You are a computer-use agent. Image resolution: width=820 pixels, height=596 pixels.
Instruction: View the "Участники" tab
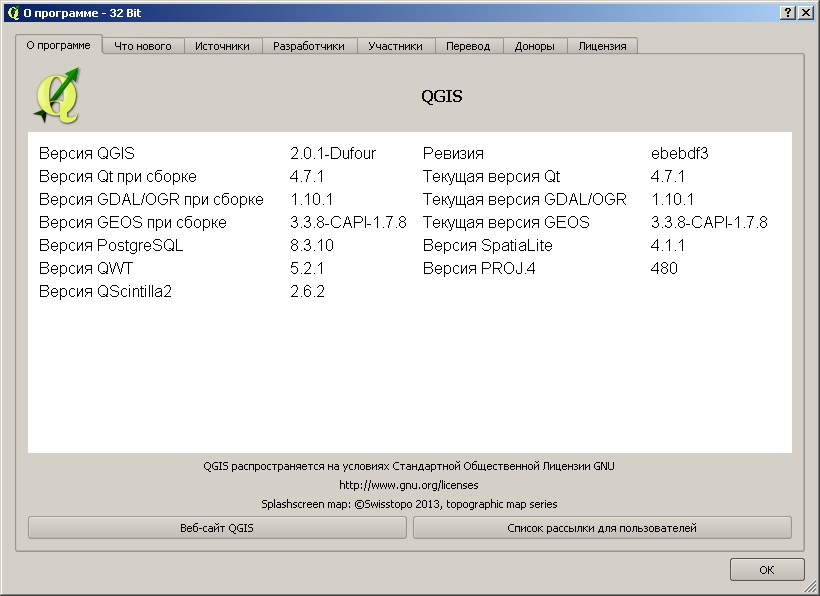tap(397, 45)
